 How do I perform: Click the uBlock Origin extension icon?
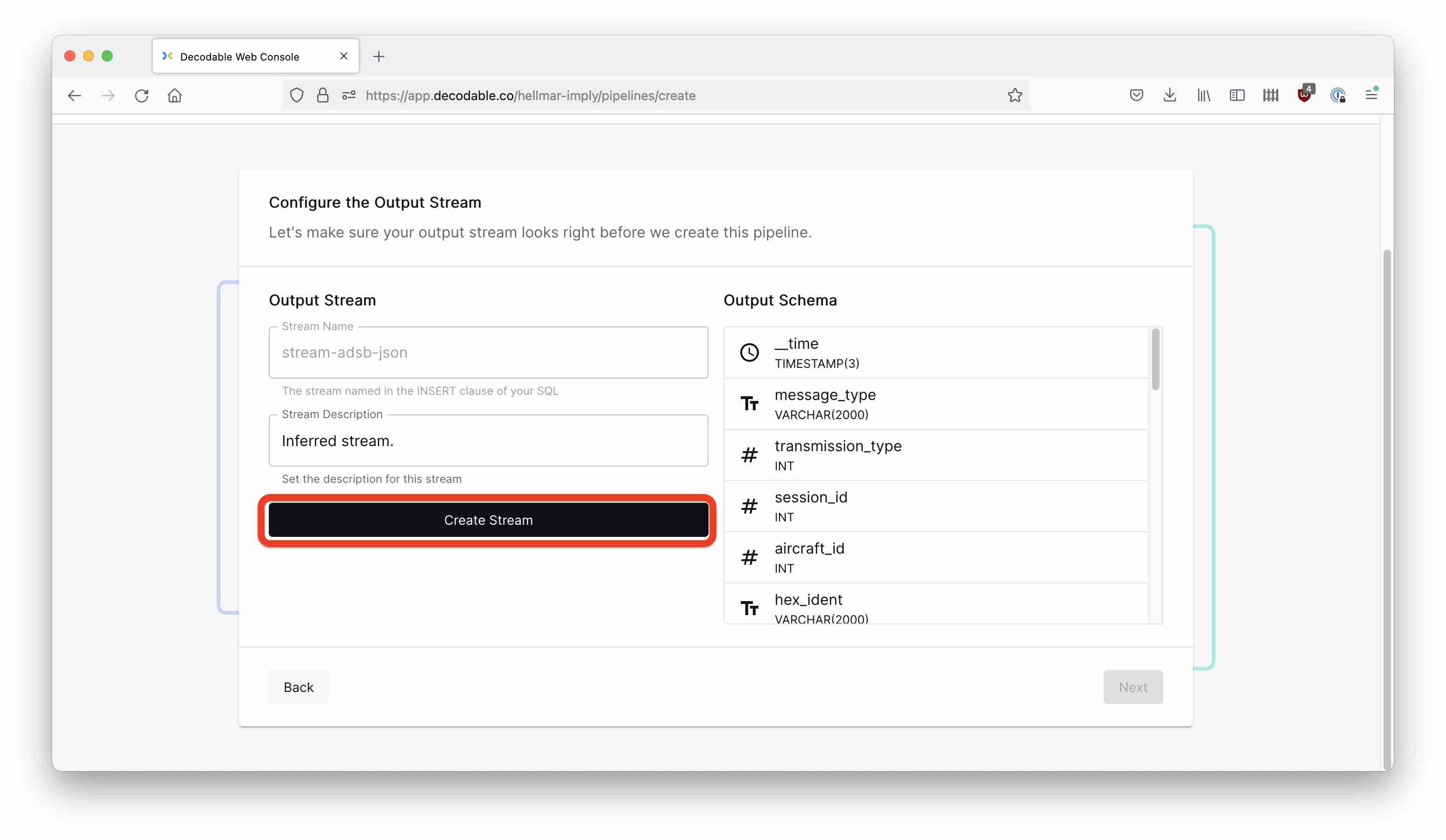click(x=1305, y=95)
